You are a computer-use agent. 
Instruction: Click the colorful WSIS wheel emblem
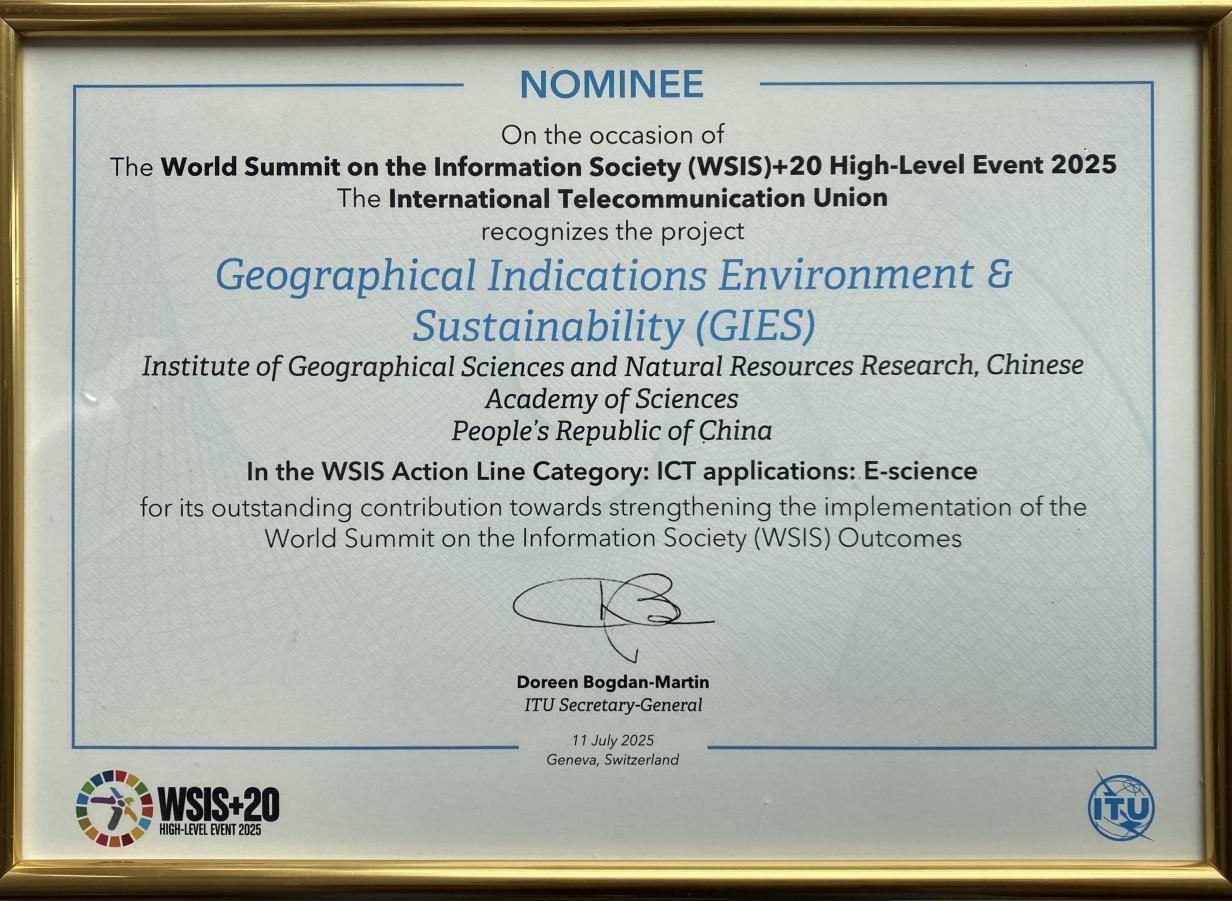pos(114,809)
